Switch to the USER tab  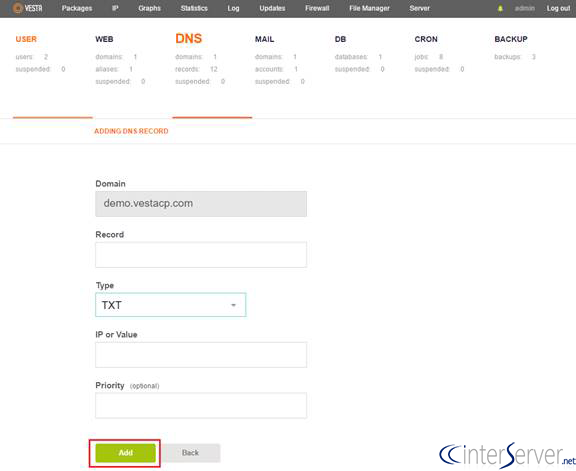tap(26, 39)
